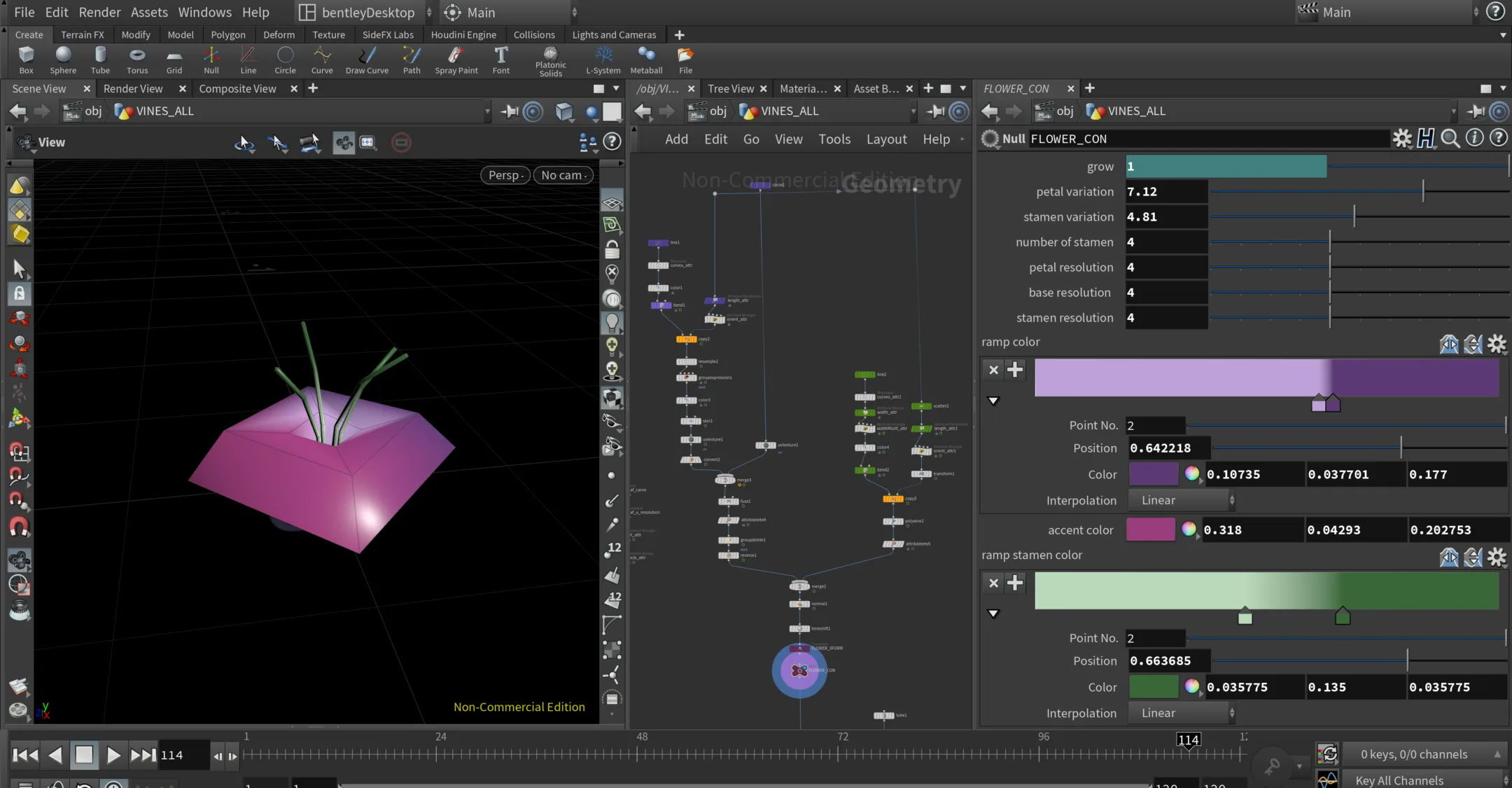Select the Torus shelf tool
The width and height of the screenshot is (1512, 788).
[137, 60]
